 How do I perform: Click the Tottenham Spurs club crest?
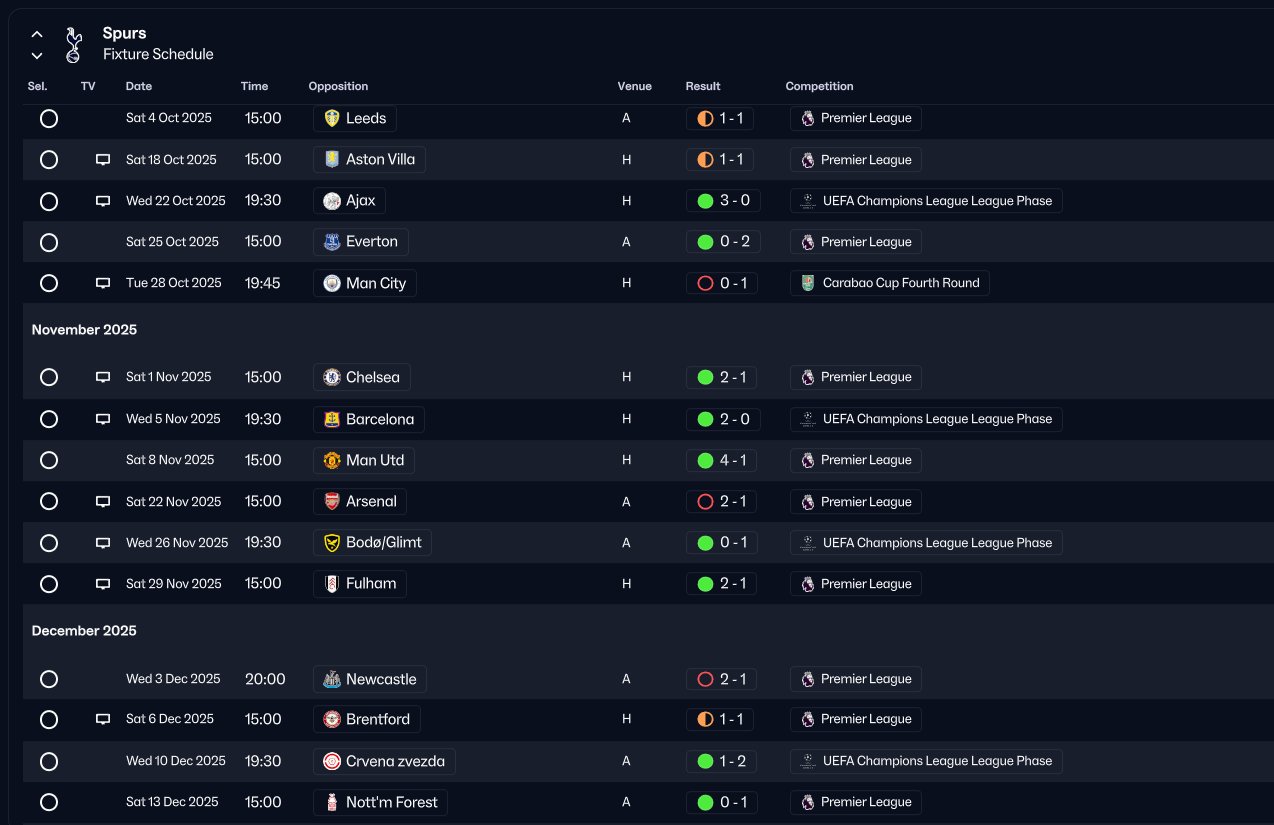(x=72, y=45)
